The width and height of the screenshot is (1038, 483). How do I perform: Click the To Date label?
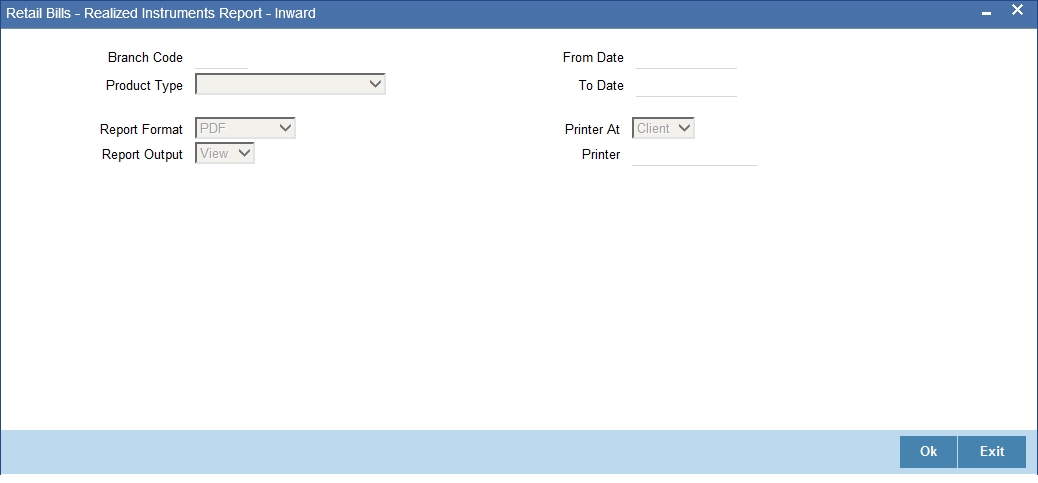[x=601, y=85]
